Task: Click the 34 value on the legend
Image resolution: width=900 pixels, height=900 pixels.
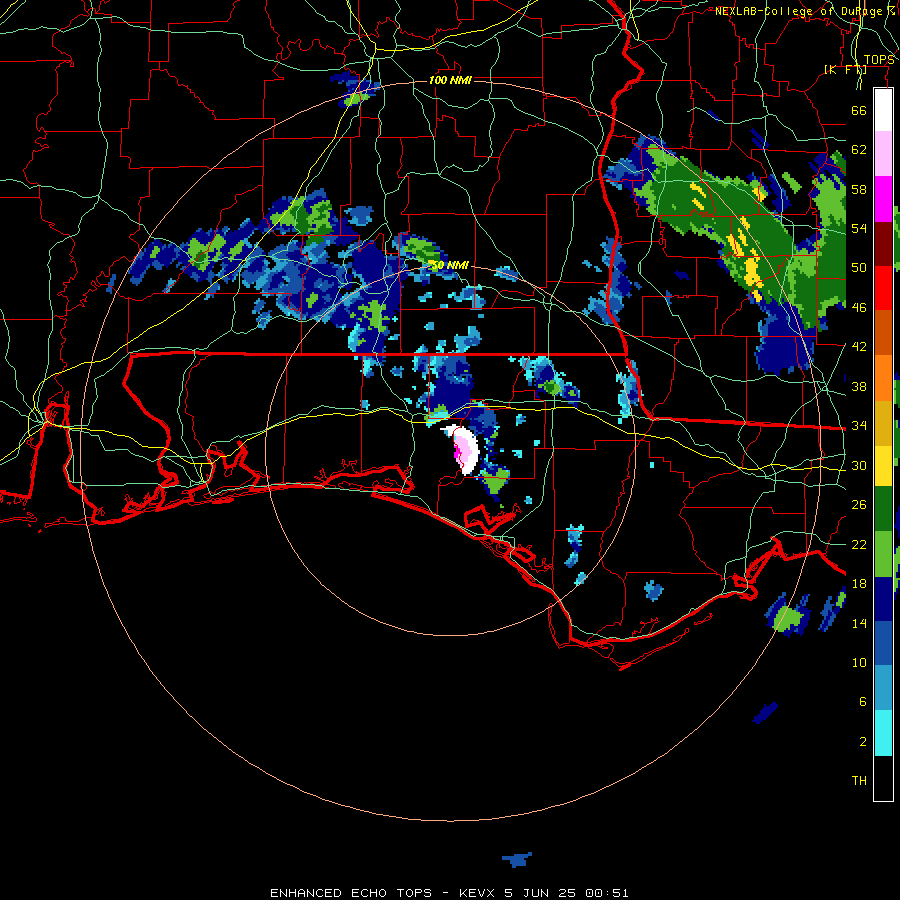Action: 859,426
